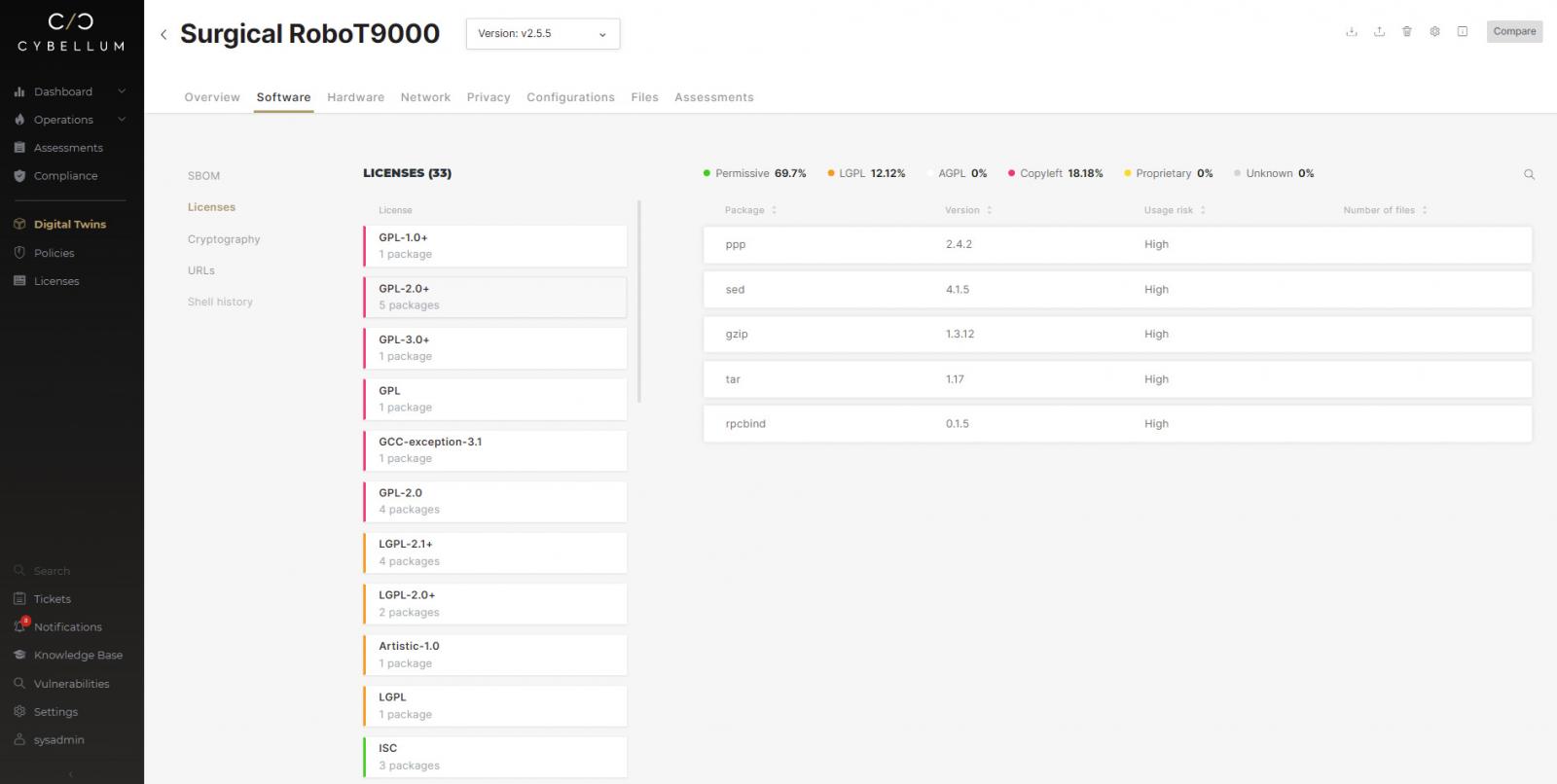Switch to the Network tab

click(425, 97)
